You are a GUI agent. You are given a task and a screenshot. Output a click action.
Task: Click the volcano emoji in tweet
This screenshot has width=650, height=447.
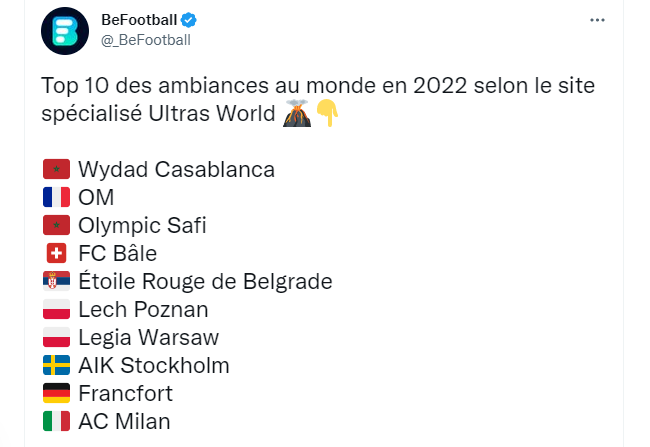[x=296, y=114]
